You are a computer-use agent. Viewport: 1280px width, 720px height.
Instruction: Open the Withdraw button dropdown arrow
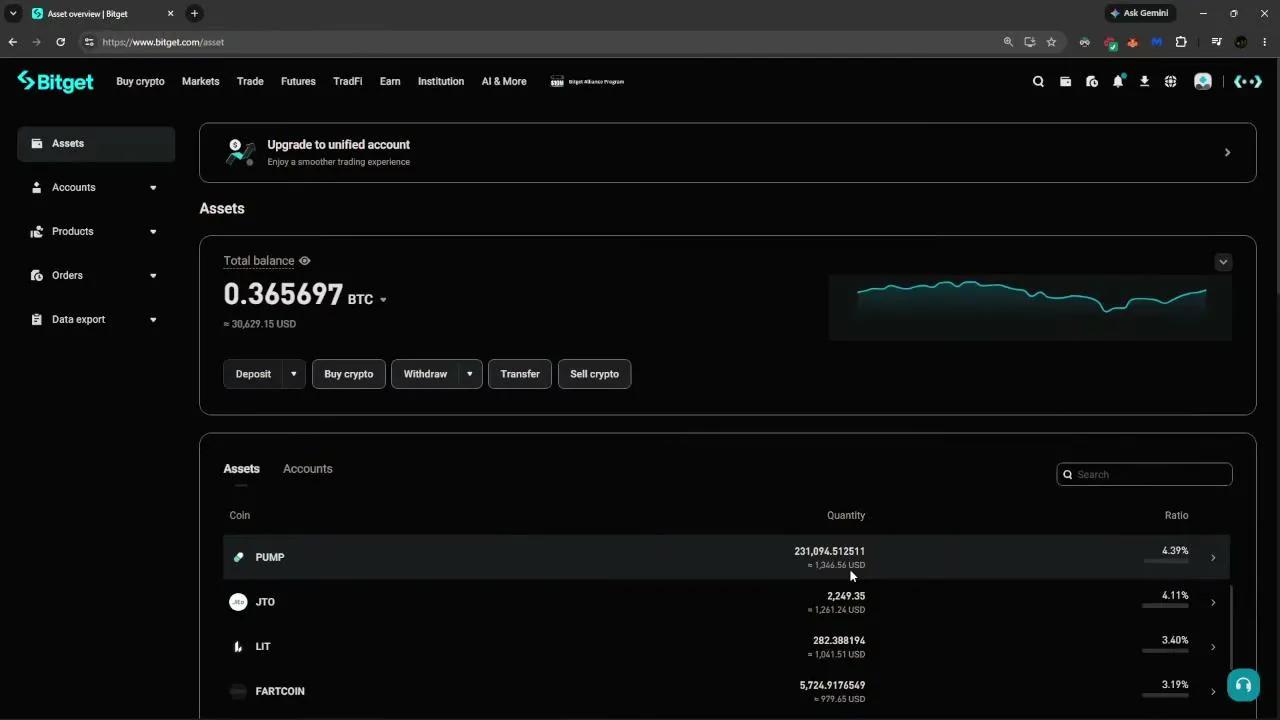tap(469, 374)
